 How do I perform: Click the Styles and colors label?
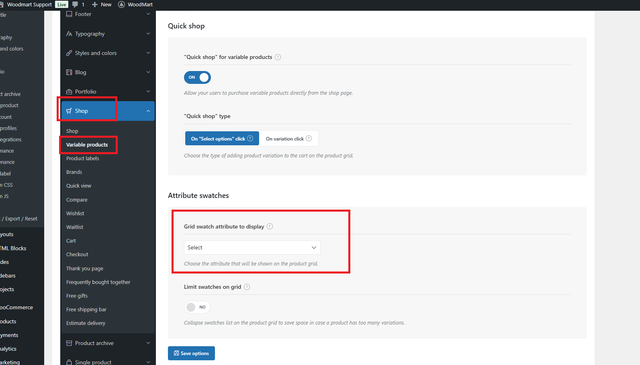click(x=96, y=53)
